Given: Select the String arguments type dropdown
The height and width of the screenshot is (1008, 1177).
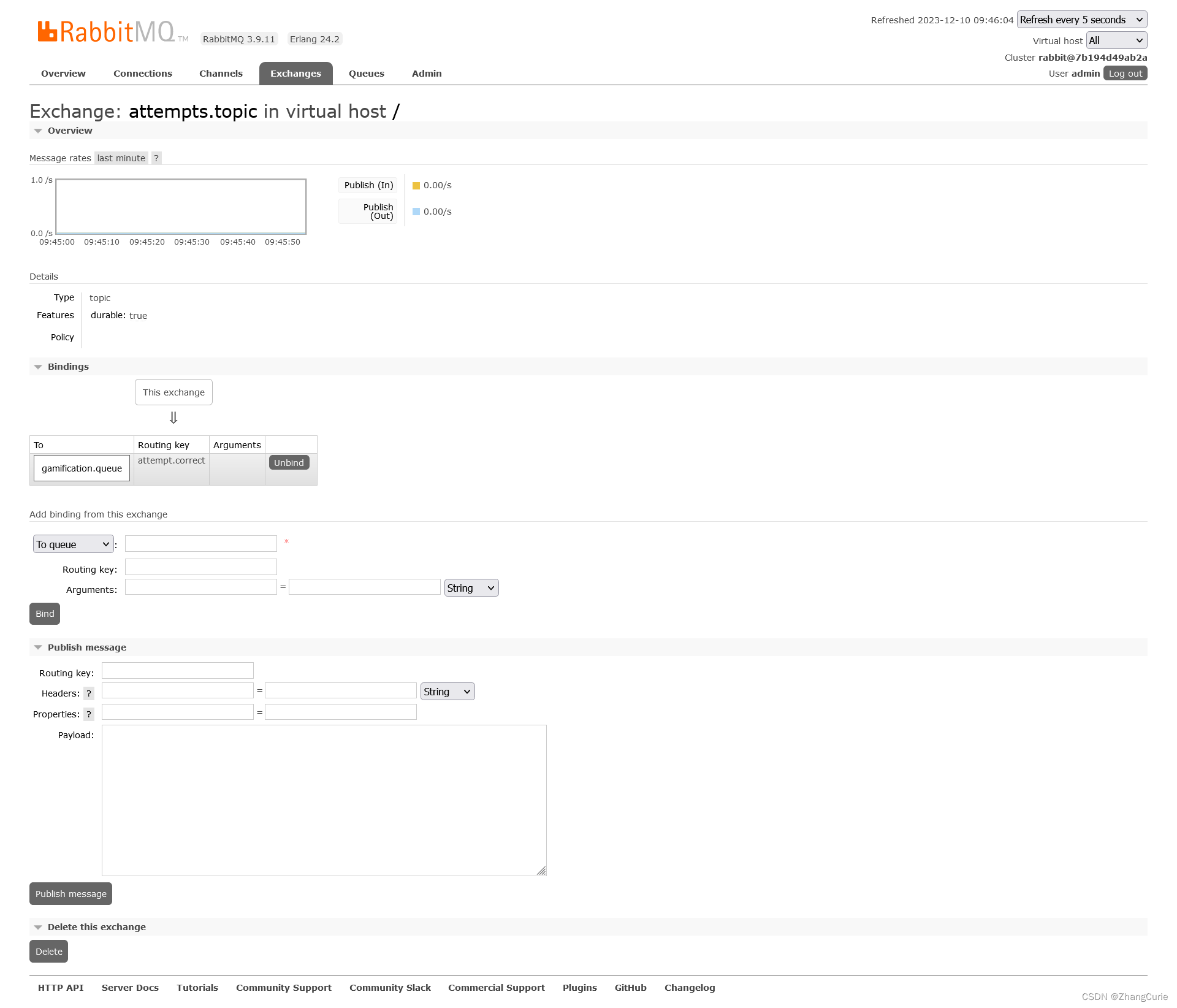Looking at the screenshot, I should coord(471,587).
